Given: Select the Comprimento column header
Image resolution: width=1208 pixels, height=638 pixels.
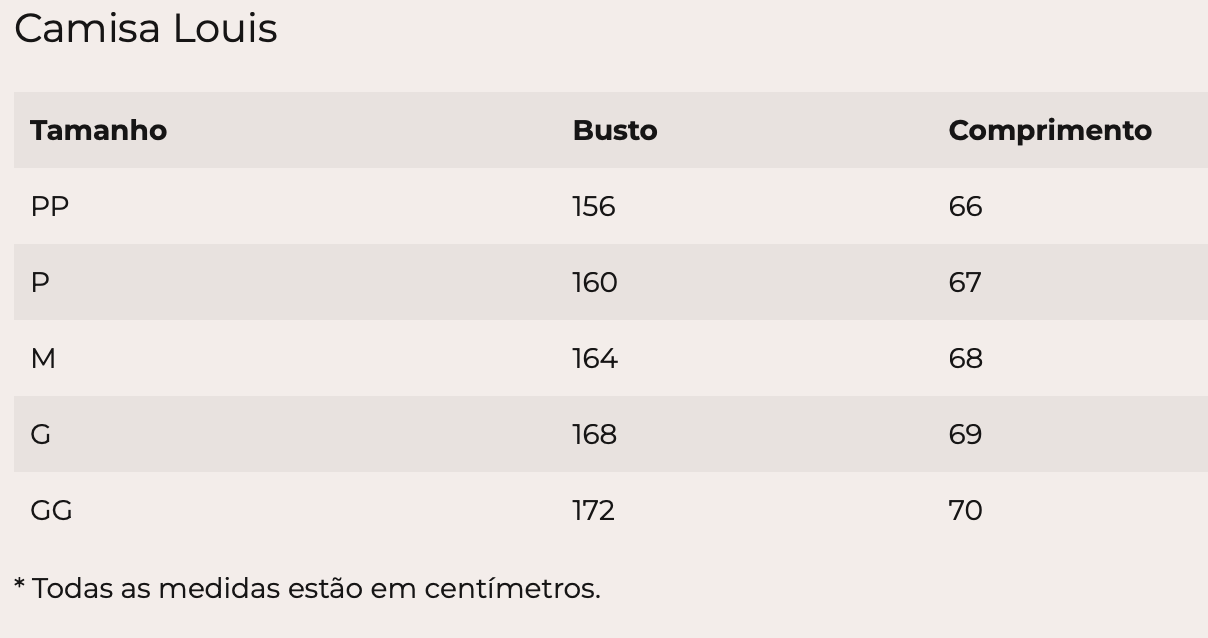Looking at the screenshot, I should click(1050, 131).
